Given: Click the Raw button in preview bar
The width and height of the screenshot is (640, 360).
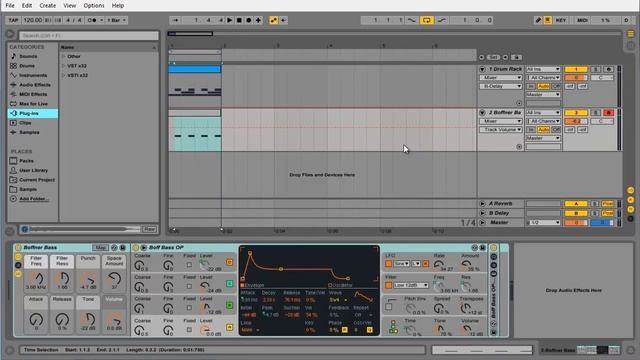Looking at the screenshot, I should point(149,229).
